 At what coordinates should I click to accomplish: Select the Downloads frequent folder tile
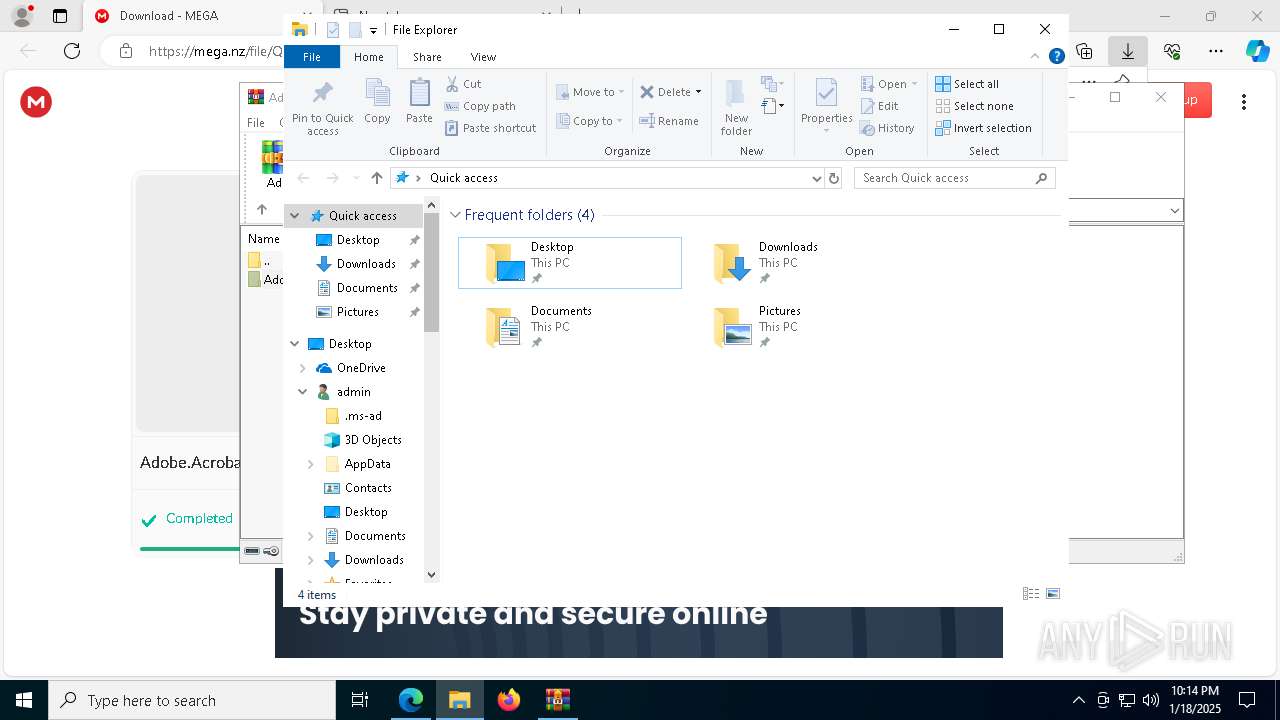(x=798, y=263)
